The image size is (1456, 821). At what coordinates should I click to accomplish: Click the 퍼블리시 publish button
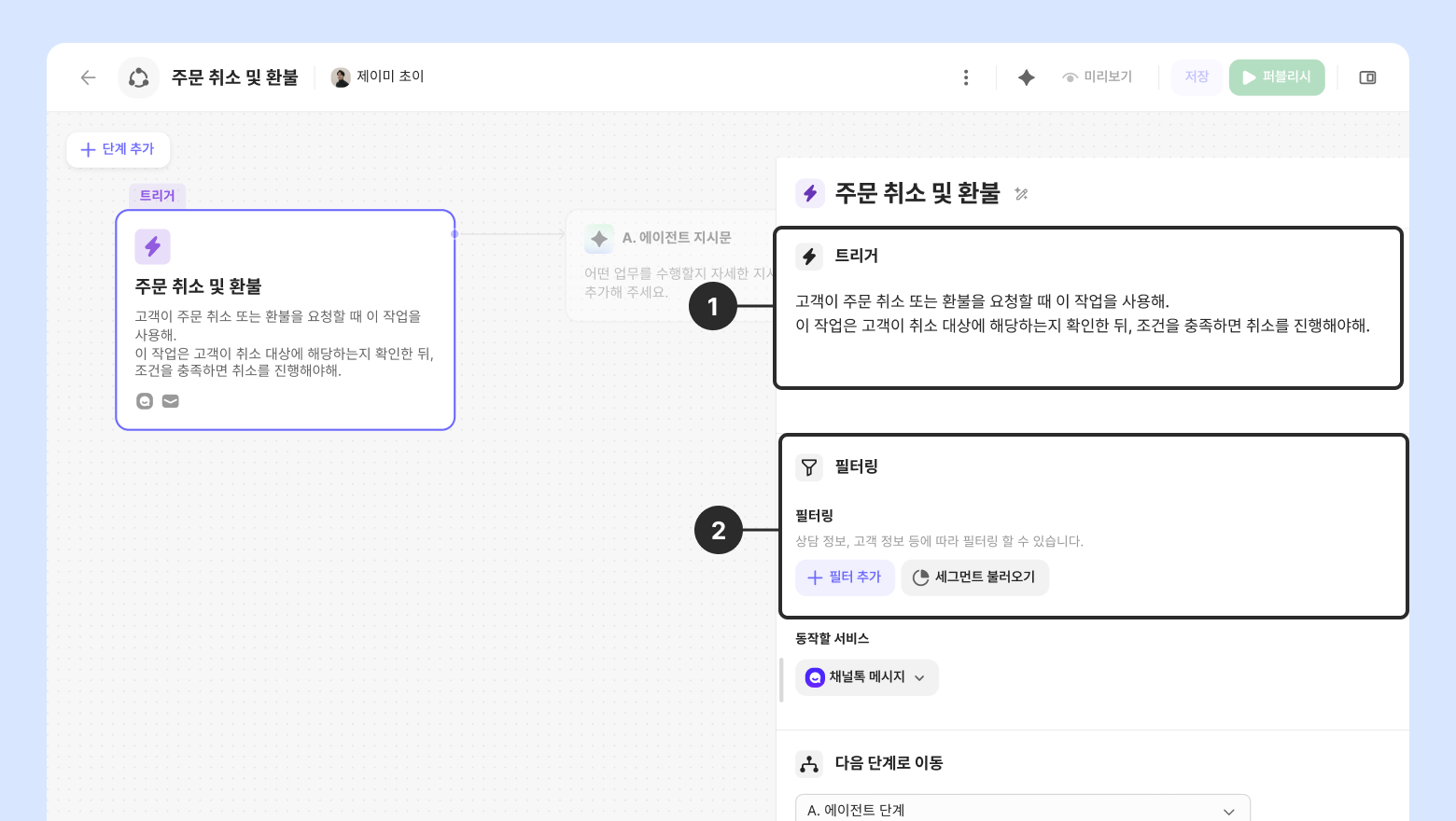point(1276,77)
